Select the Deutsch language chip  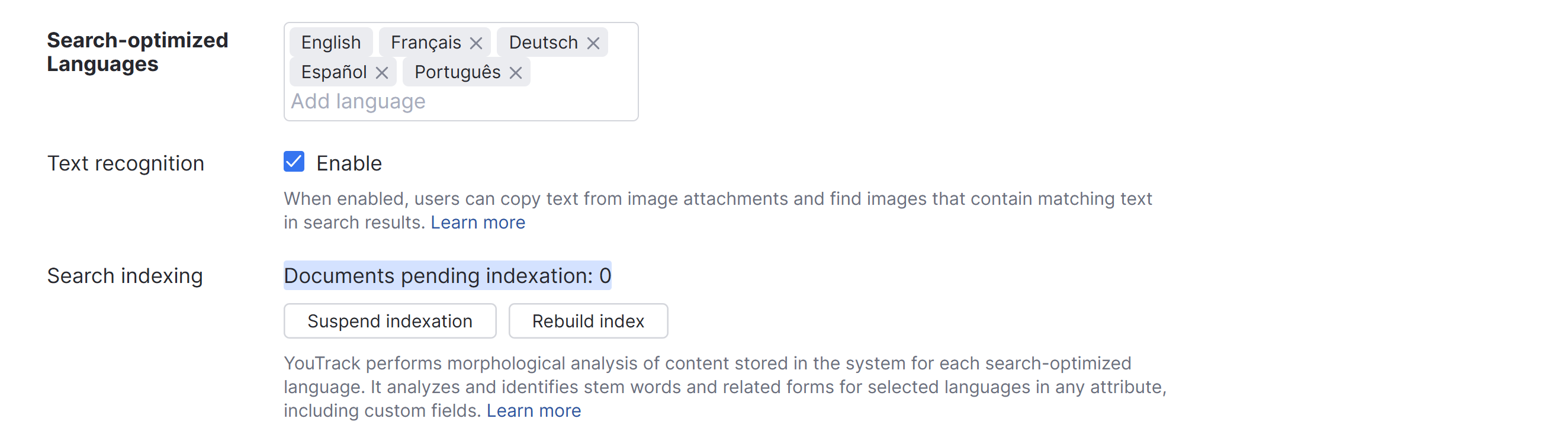tap(544, 42)
